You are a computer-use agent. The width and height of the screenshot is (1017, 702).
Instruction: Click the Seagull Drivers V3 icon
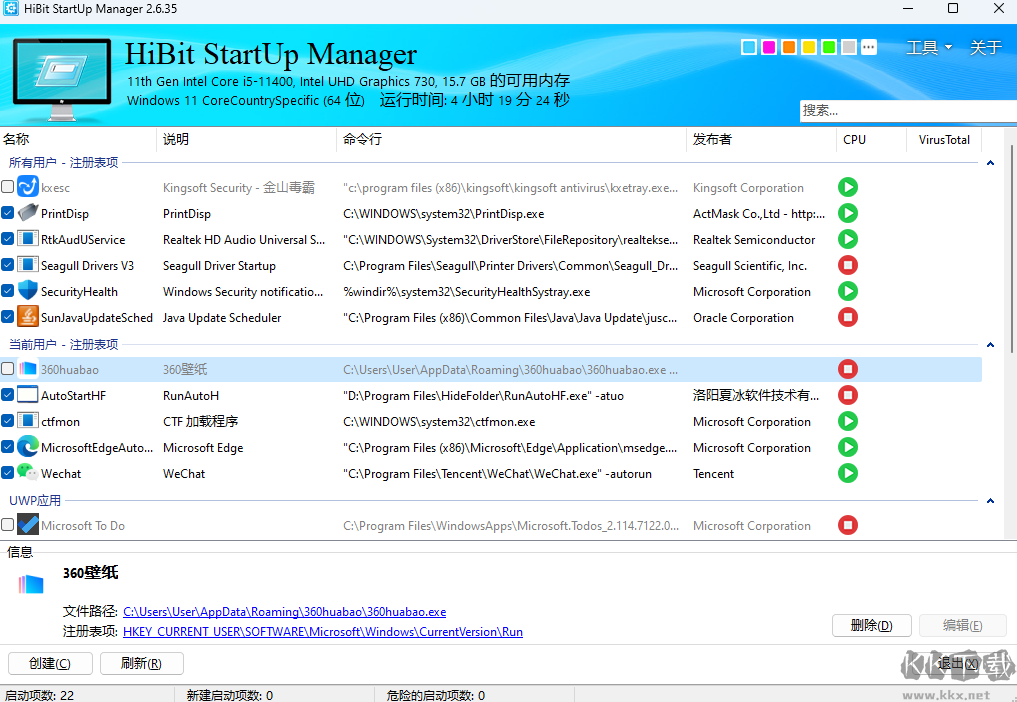tap(28, 265)
